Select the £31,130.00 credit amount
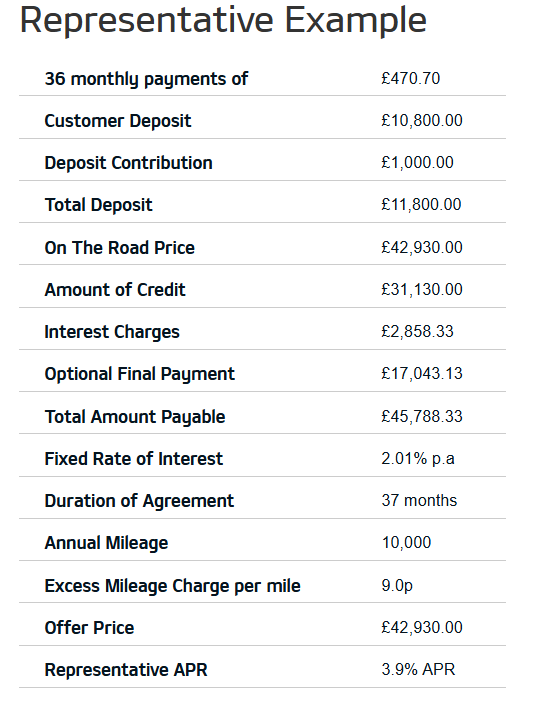The image size is (533, 703). (x=422, y=290)
